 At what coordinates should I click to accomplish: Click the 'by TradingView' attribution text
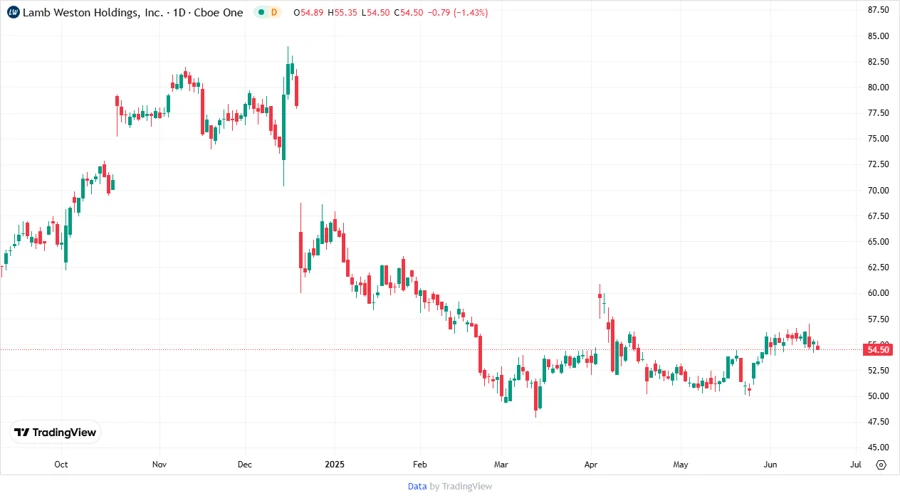click(461, 486)
